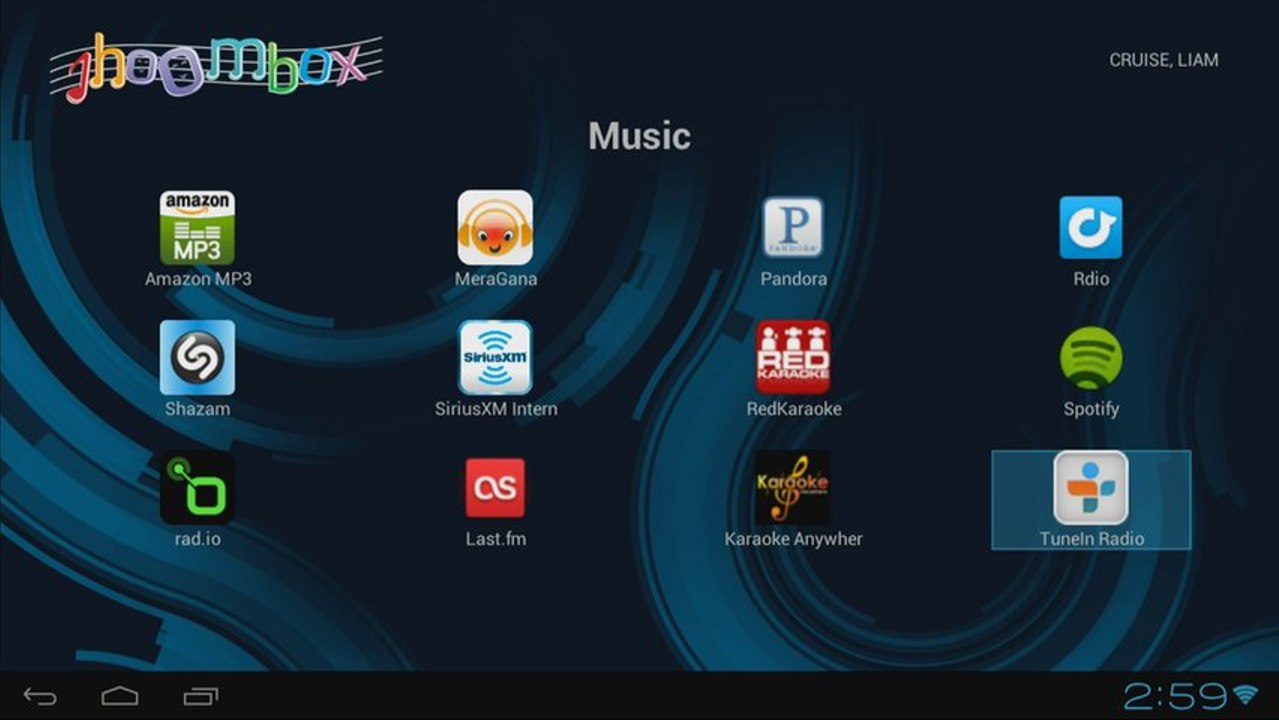Open the Amazon MP3 app icon
Screen dimensions: 1279x720
(x=197, y=228)
